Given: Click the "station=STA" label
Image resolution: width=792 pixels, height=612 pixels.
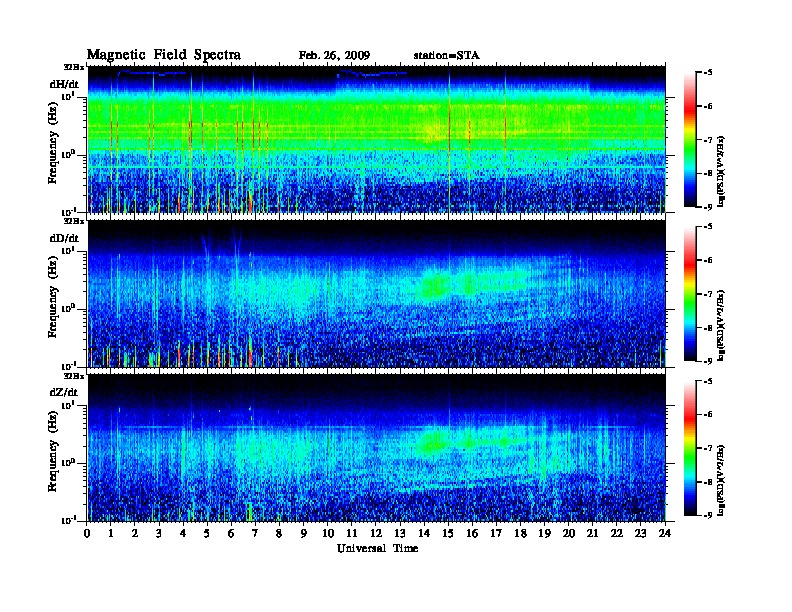Looking at the screenshot, I should tap(447, 55).
